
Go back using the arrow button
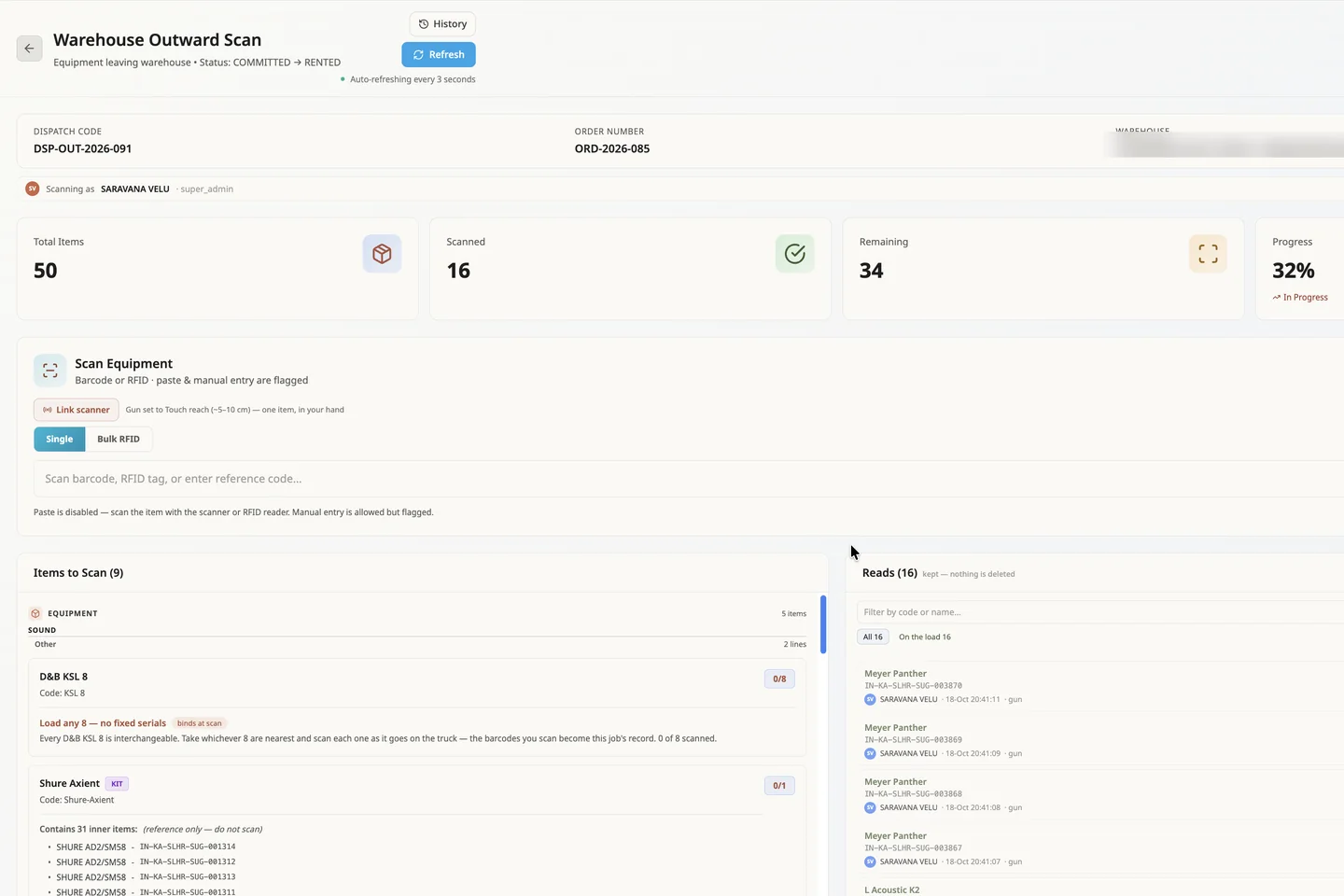30,49
